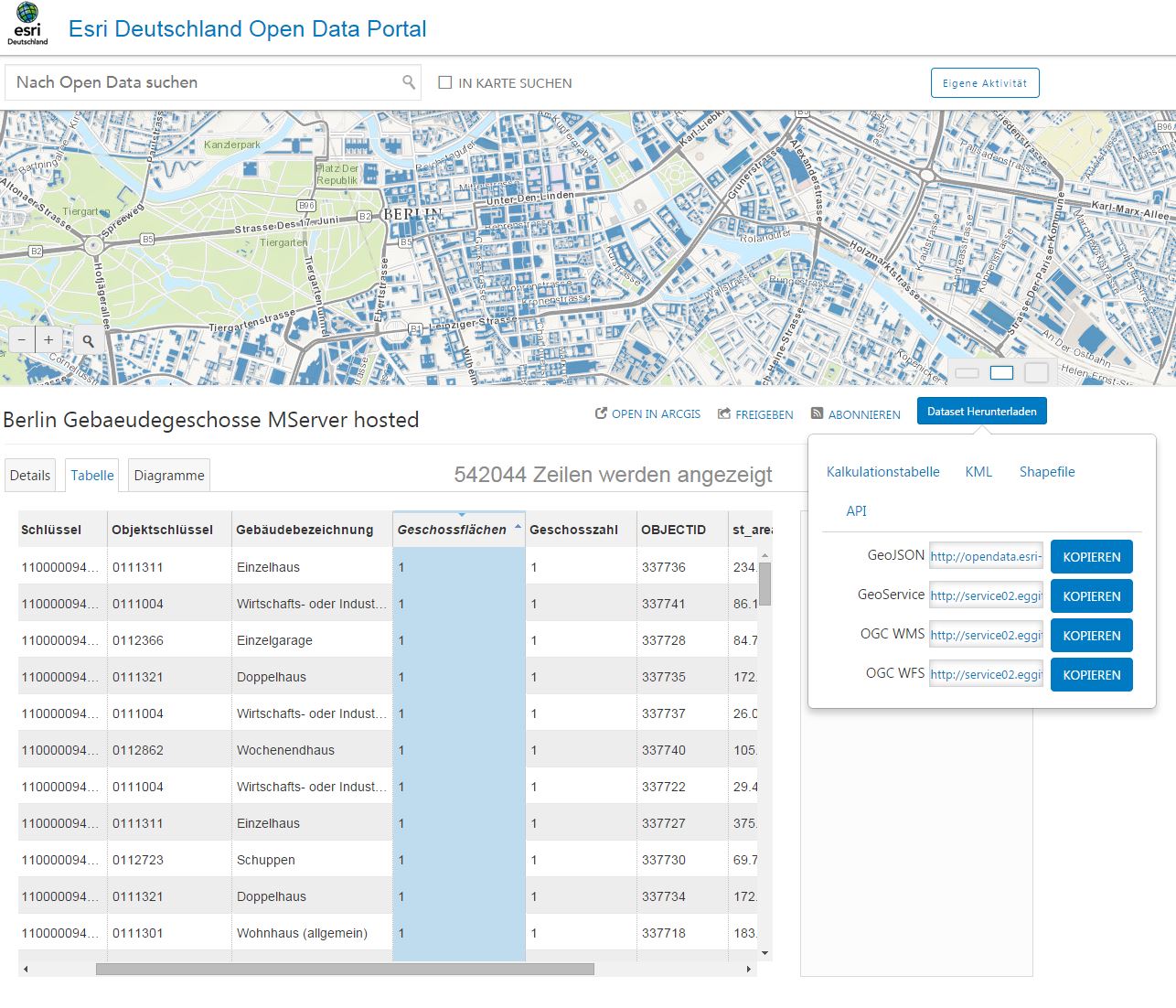The height and width of the screenshot is (1008, 1176).
Task: Click inside the Nach Open Data suchen field
Action: 183,81
